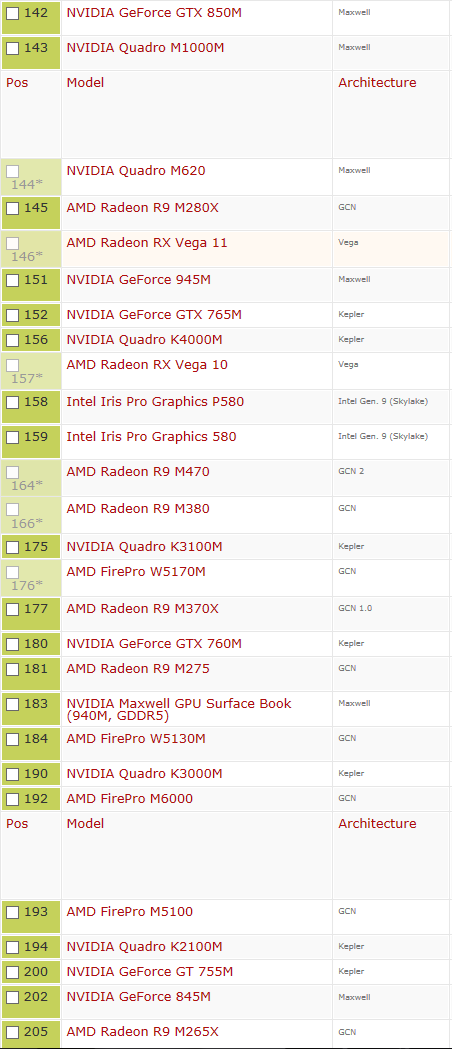Screen dimensions: 452x1049
Task: Tick the checkbox for position 142
Action: [x=13, y=13]
